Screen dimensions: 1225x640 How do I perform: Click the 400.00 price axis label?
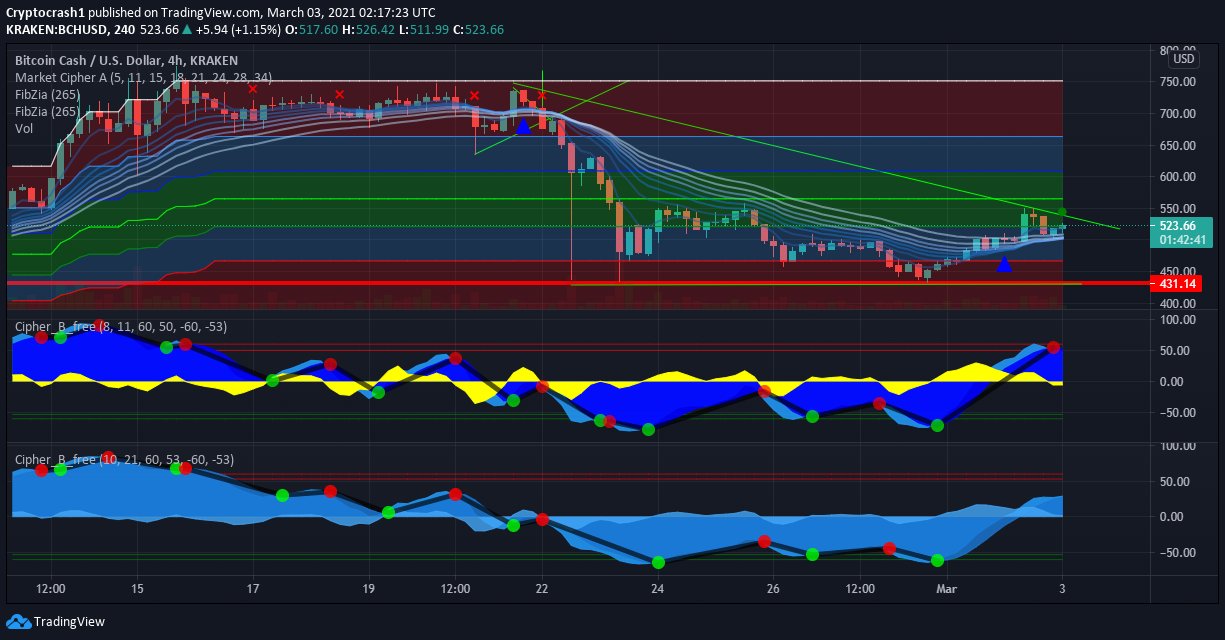pos(1178,303)
